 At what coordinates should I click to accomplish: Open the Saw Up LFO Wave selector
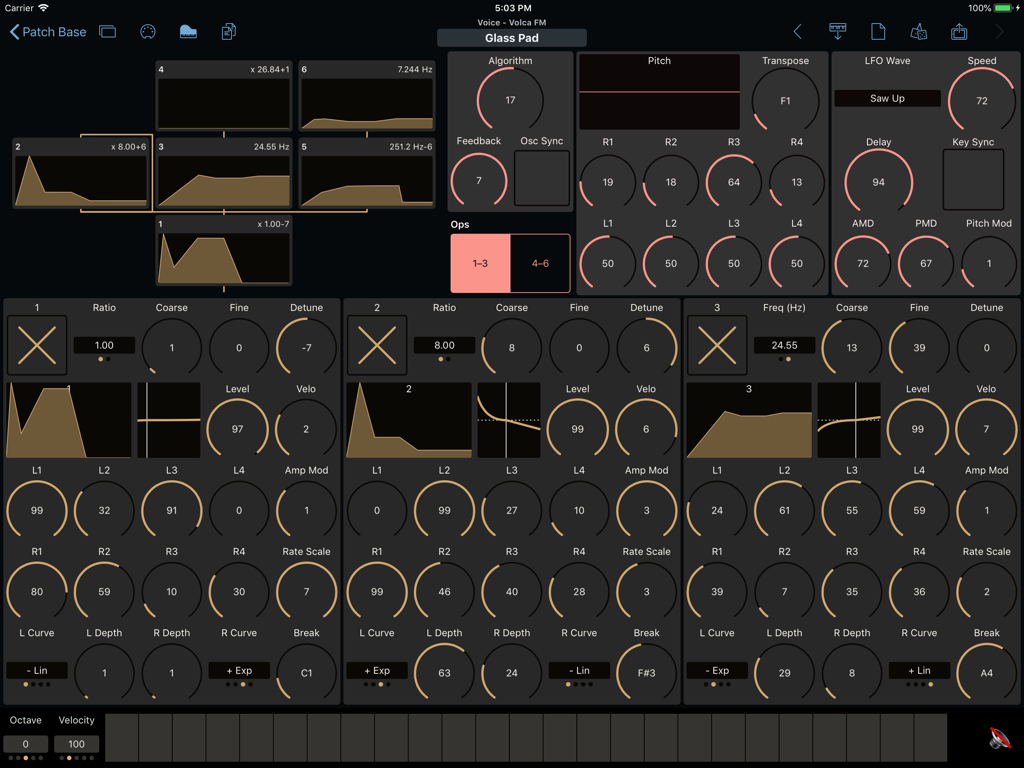[886, 99]
